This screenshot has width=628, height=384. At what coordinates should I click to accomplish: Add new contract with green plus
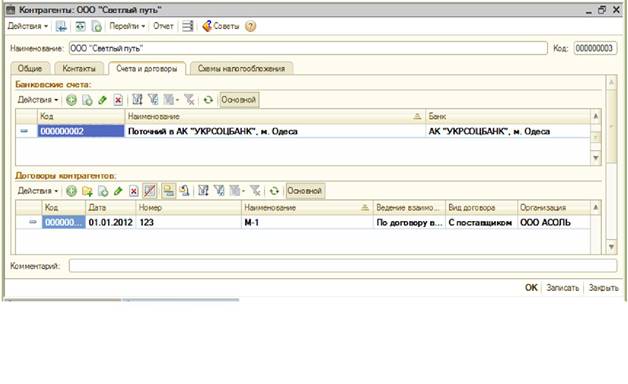71,191
